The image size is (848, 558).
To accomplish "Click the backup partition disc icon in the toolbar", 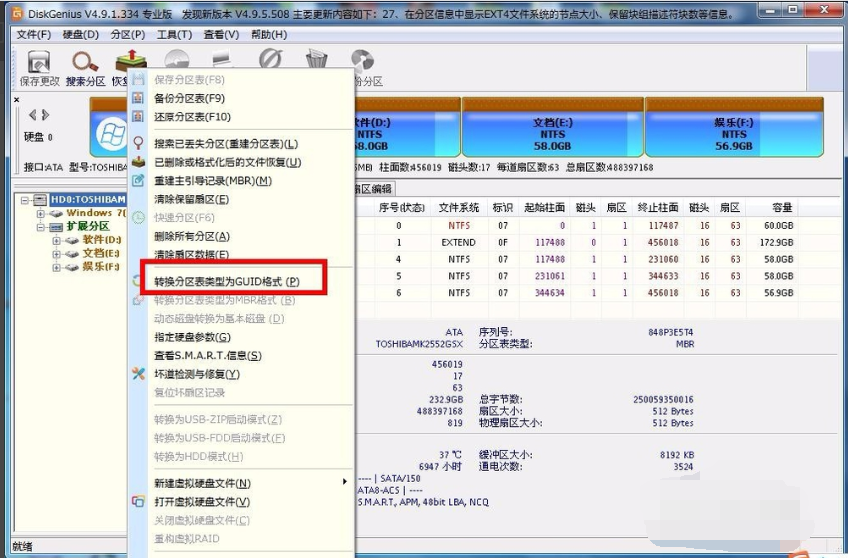I will [362, 62].
